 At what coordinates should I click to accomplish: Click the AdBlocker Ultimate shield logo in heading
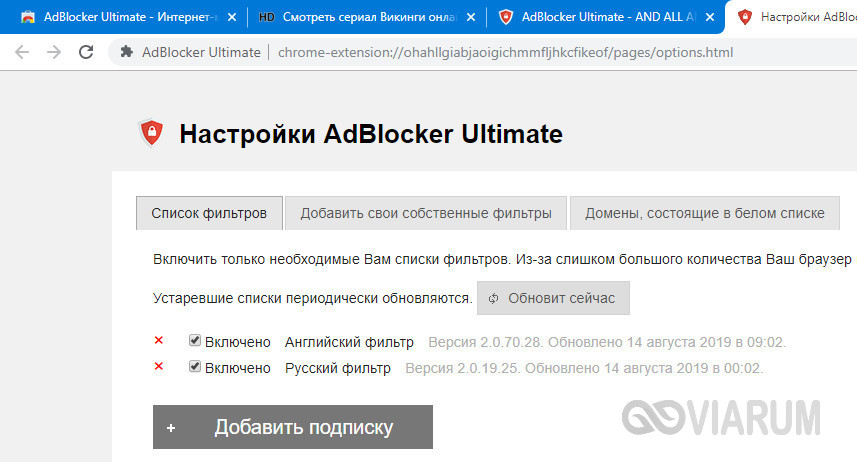coord(151,133)
